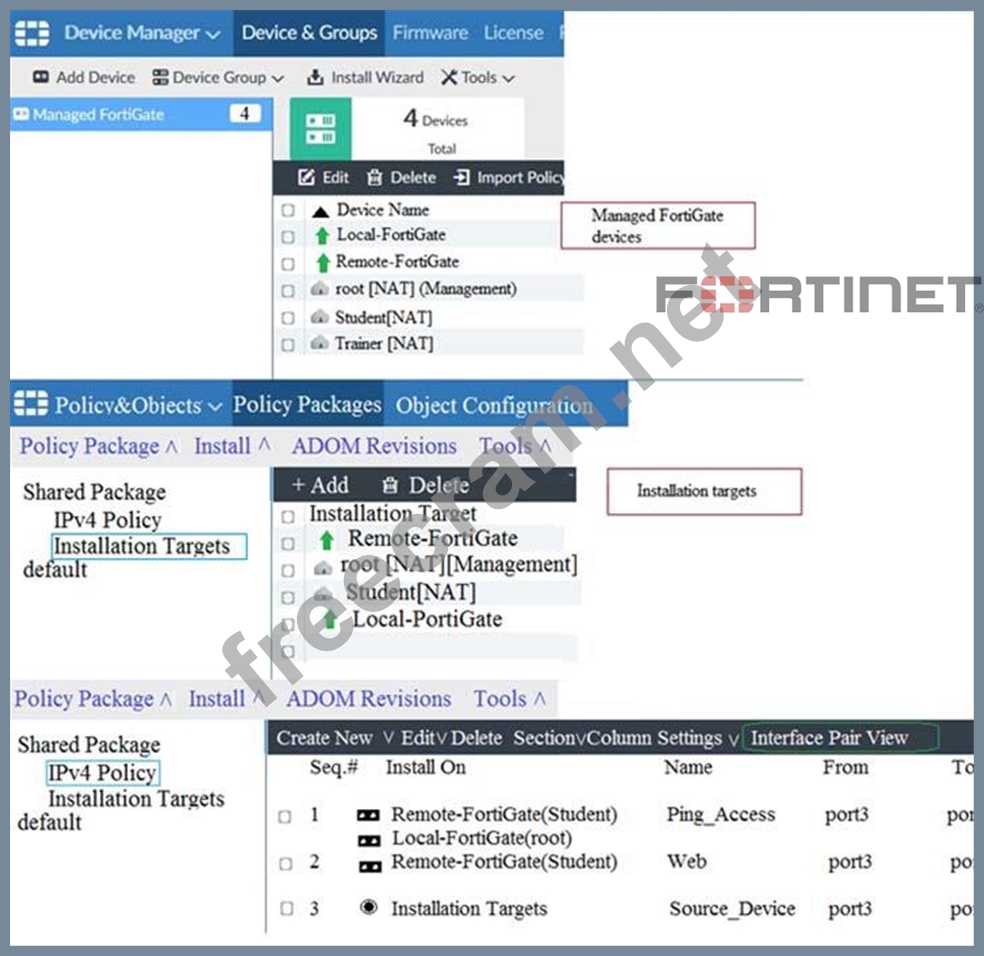
Task: Click the device icon beside Remote-FortiGate(Student) for Web policy
Action: (x=370, y=866)
